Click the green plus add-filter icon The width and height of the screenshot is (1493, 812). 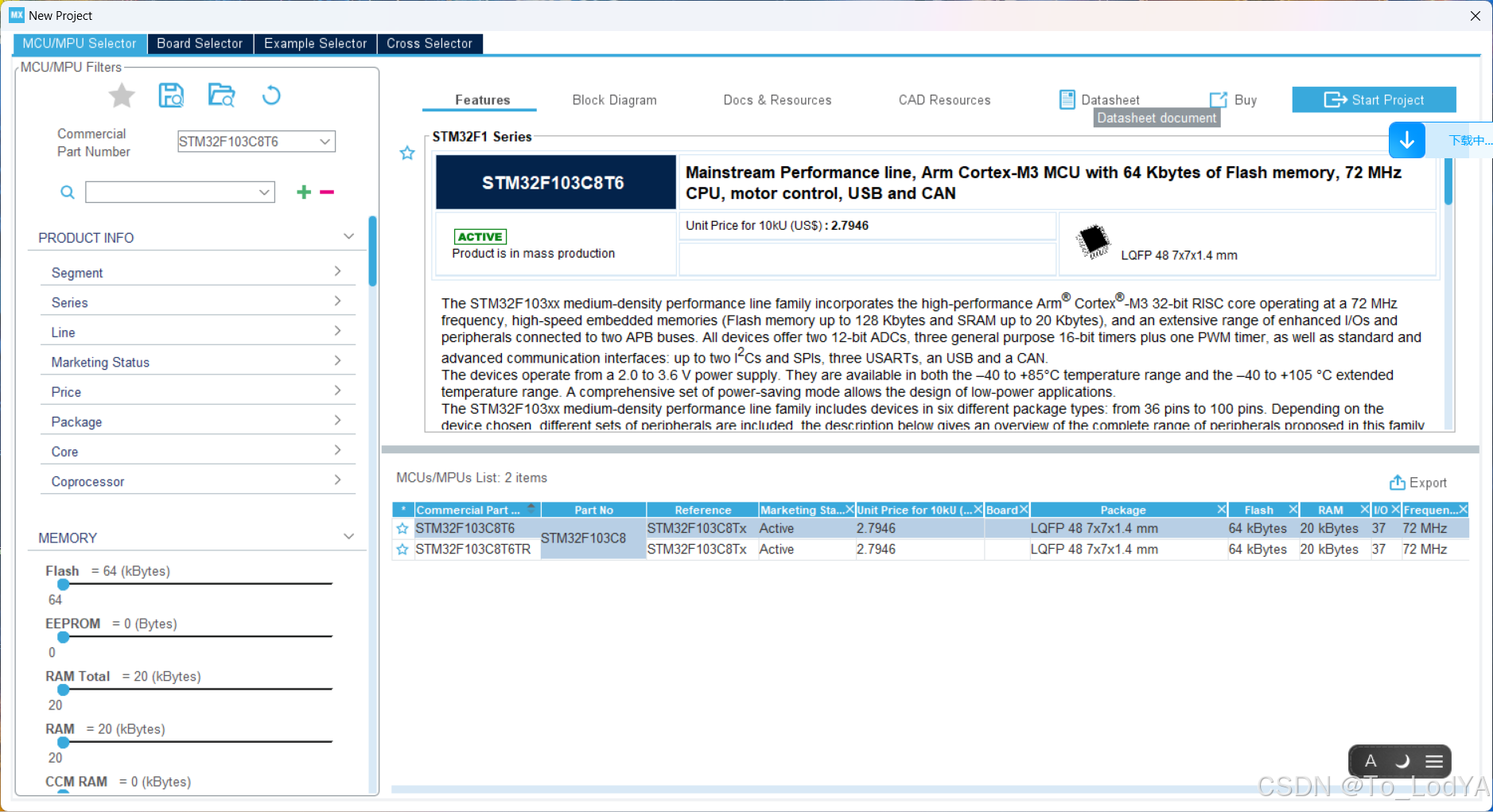(x=303, y=192)
